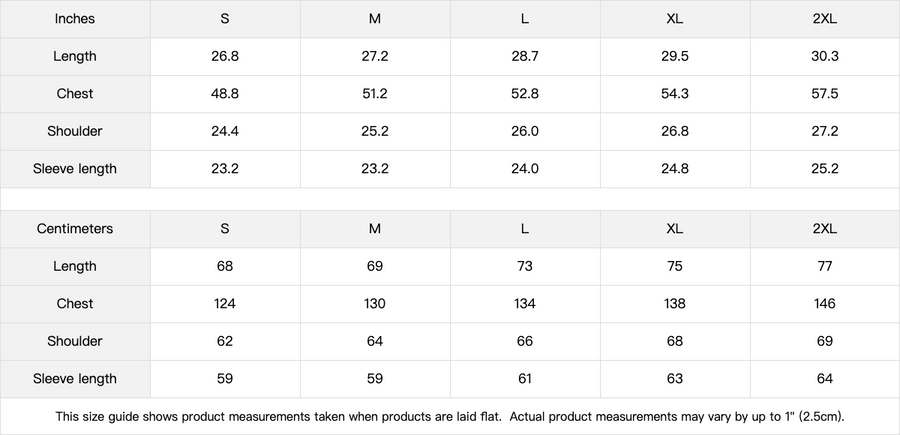Click the size guide disclaimer text
This screenshot has height=435, width=900.
click(450, 416)
